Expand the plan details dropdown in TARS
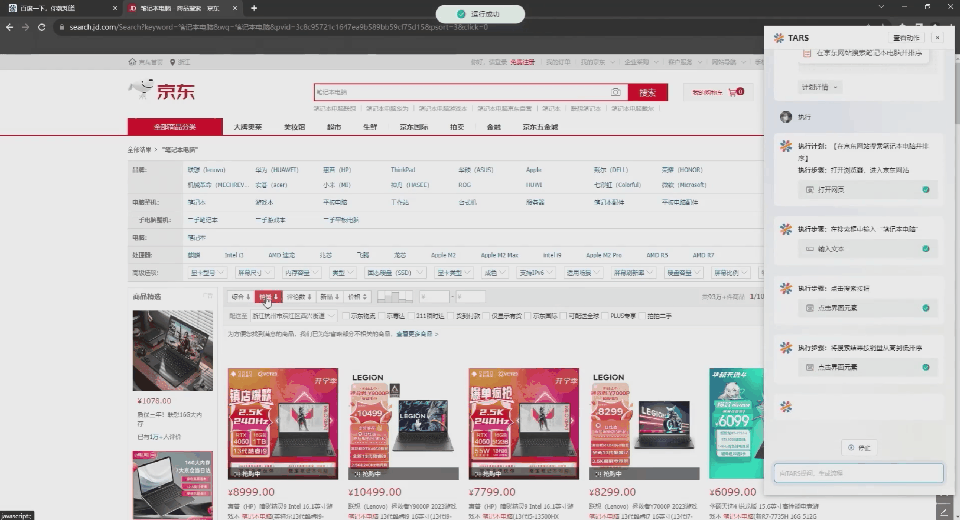The width and height of the screenshot is (960, 520). (x=819, y=88)
